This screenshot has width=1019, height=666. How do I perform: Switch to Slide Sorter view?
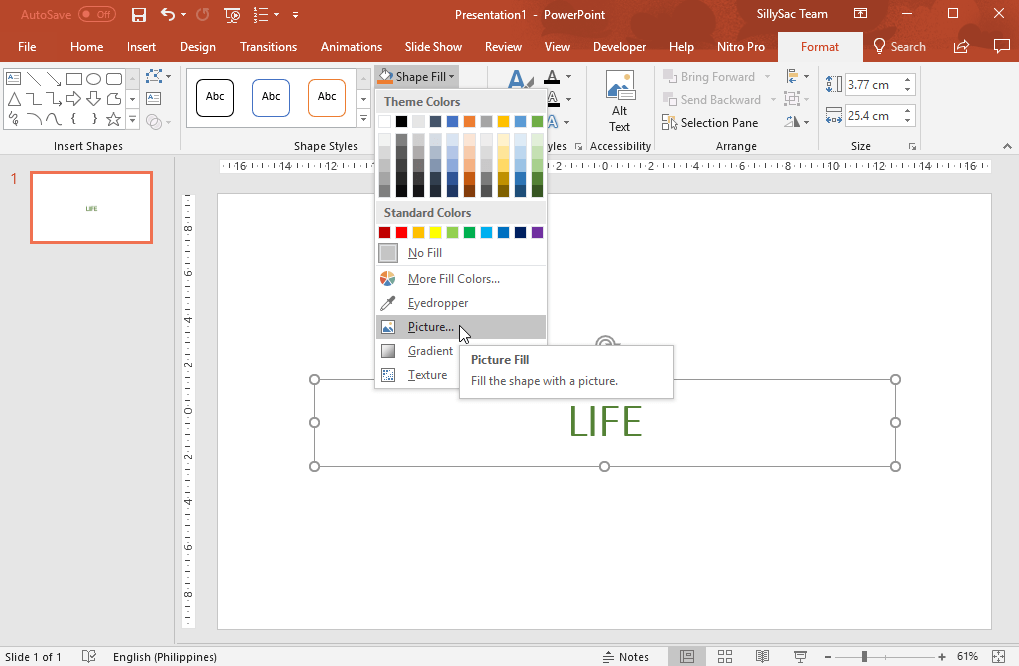(x=724, y=656)
